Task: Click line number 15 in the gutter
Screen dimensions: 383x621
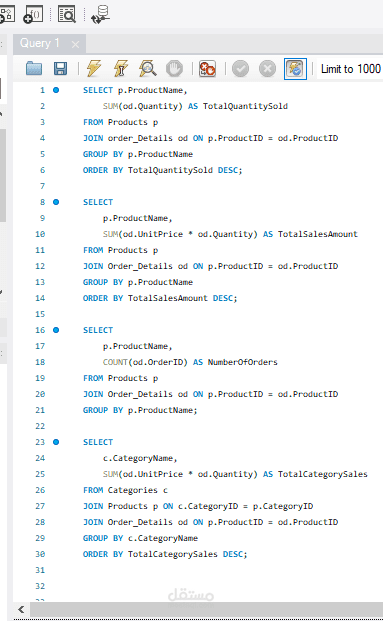Action: pos(40,314)
